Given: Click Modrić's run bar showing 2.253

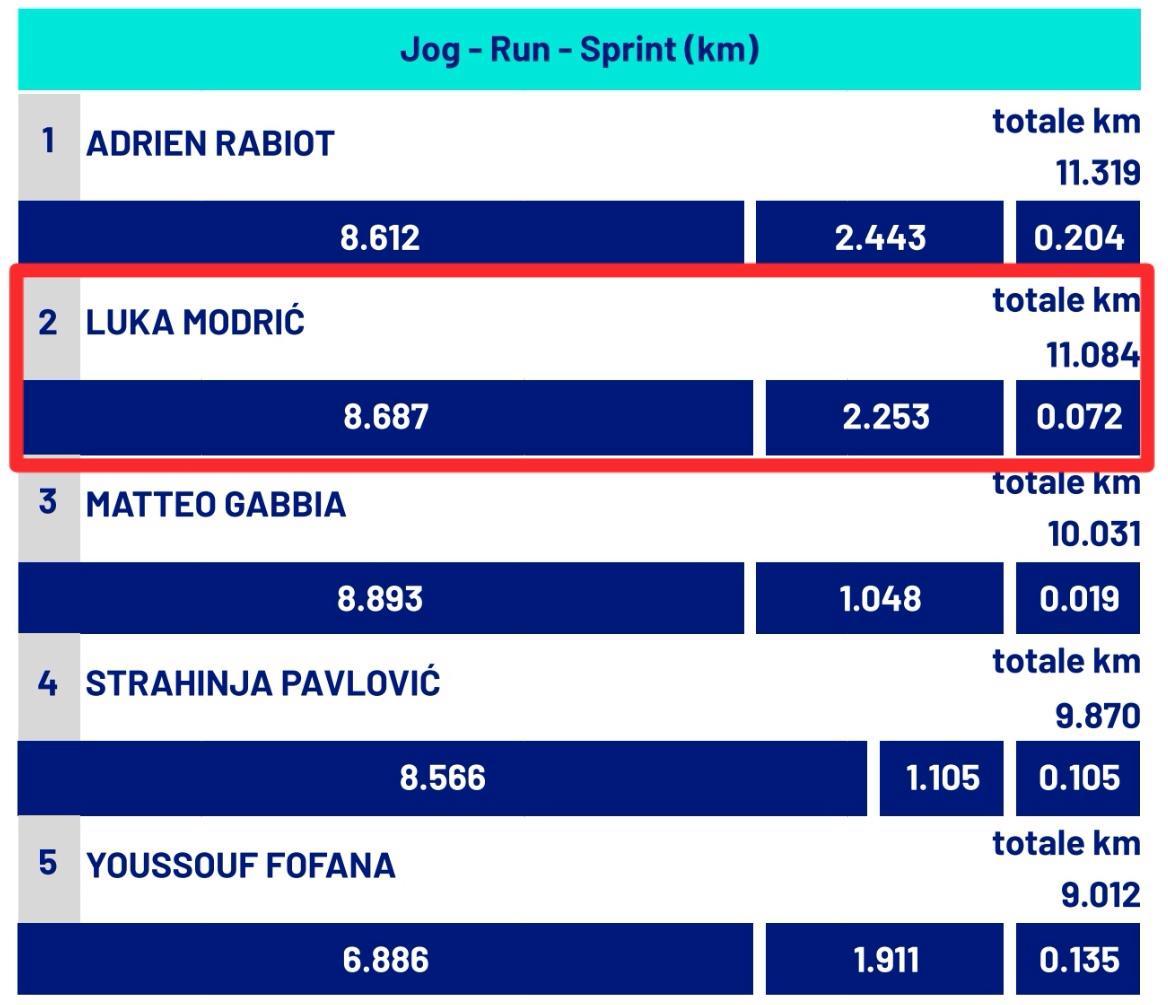Looking at the screenshot, I should 885,417.
